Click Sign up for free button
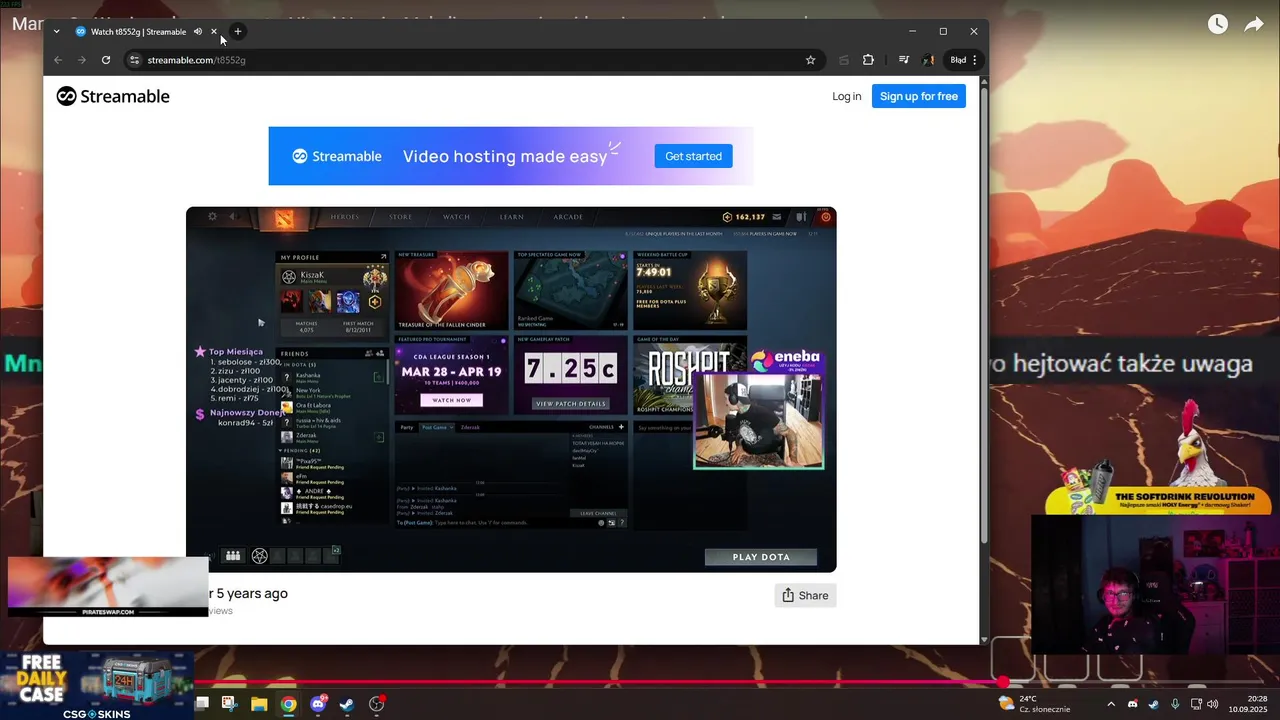The image size is (1280, 720). point(919,96)
